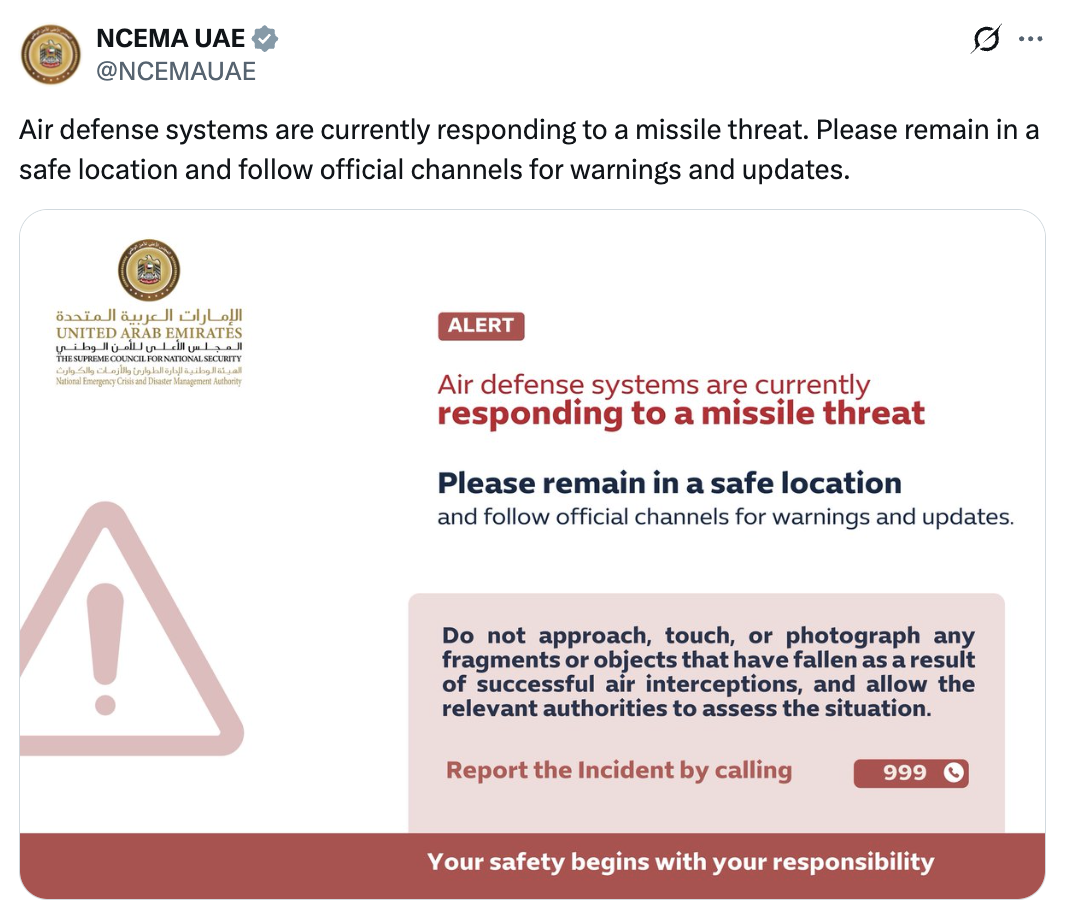The width and height of the screenshot is (1072, 916).
Task: Click the "Your safety begins with your responsibility" banner
Action: pos(680,862)
